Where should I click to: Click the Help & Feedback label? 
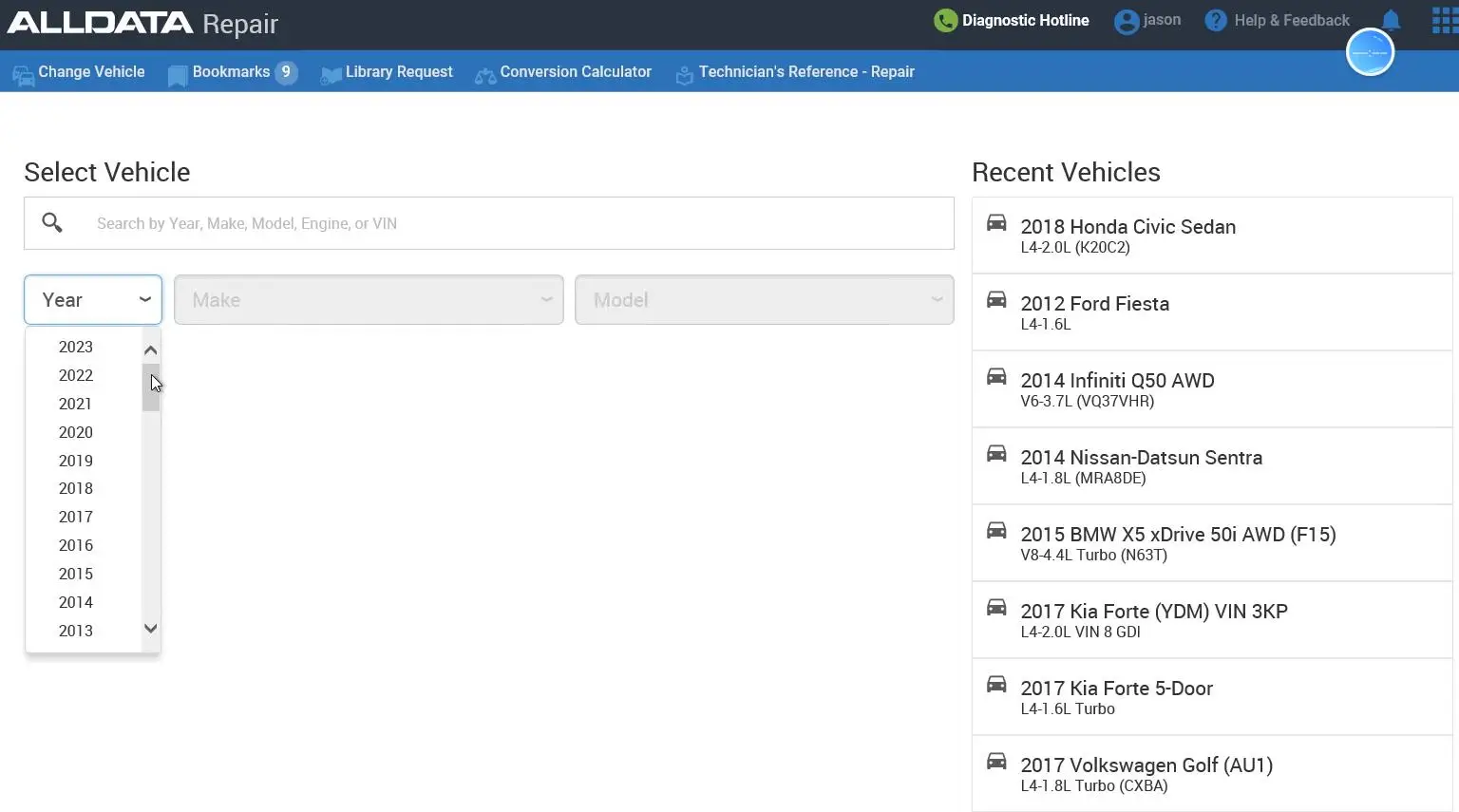[x=1292, y=21]
